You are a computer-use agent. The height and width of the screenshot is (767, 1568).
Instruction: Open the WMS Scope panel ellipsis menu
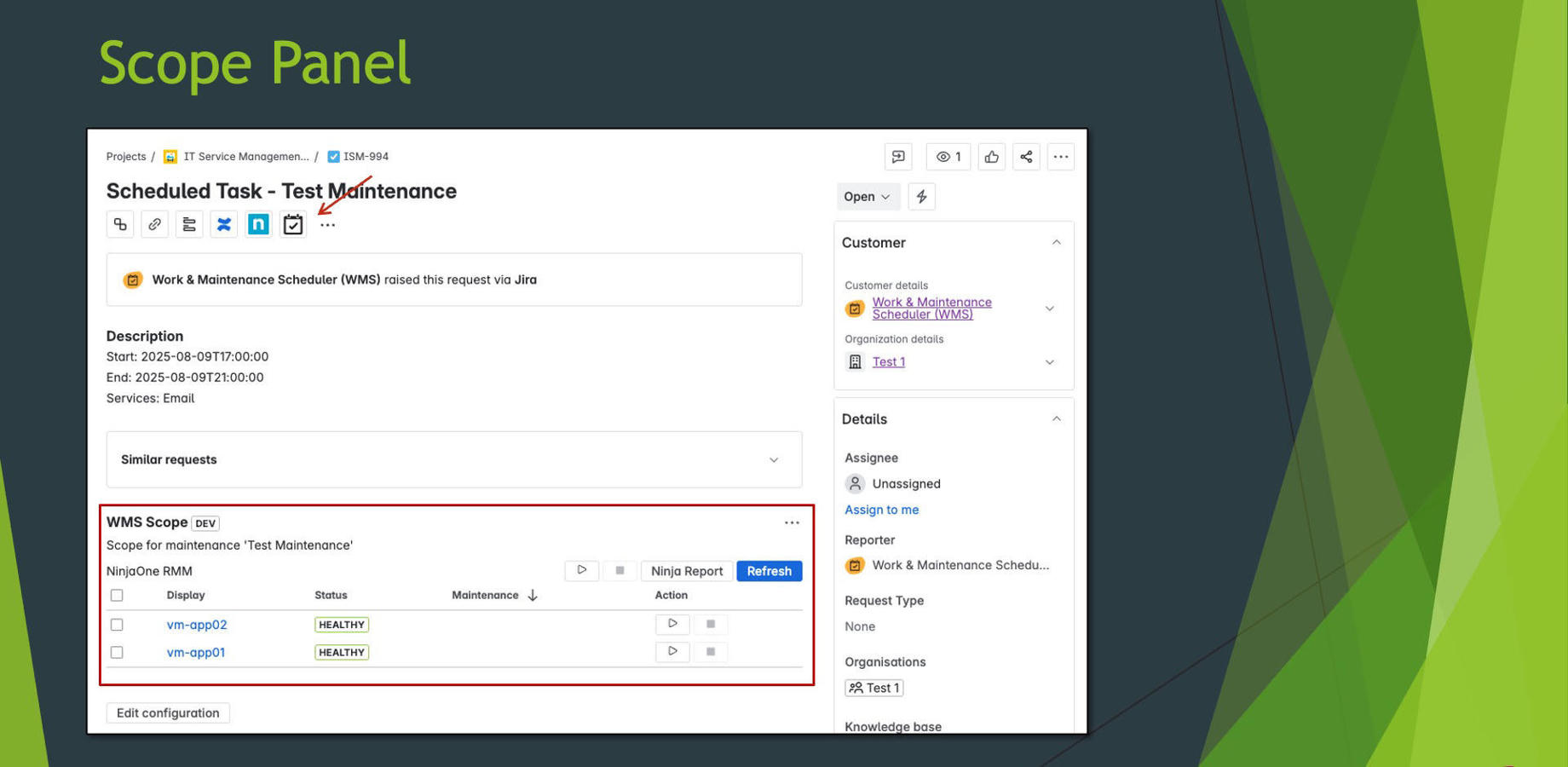pyautogui.click(x=792, y=523)
